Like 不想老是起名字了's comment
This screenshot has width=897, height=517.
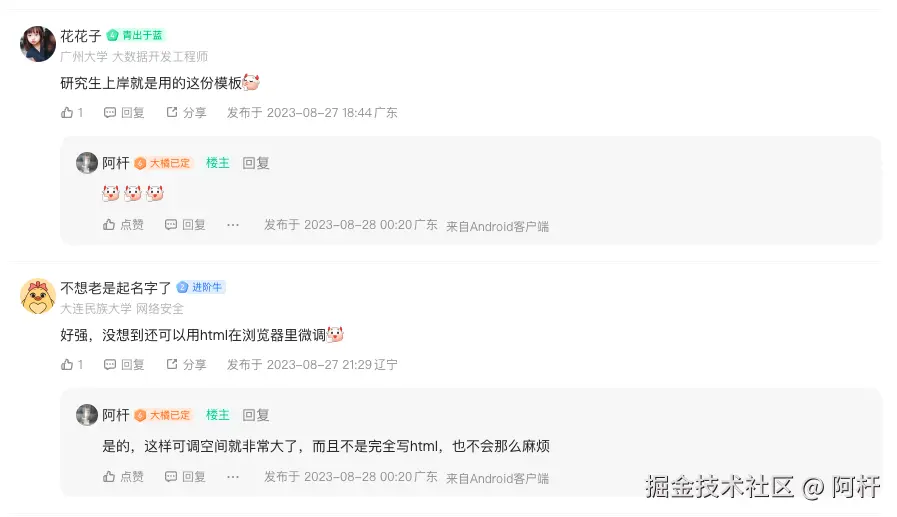point(72,364)
